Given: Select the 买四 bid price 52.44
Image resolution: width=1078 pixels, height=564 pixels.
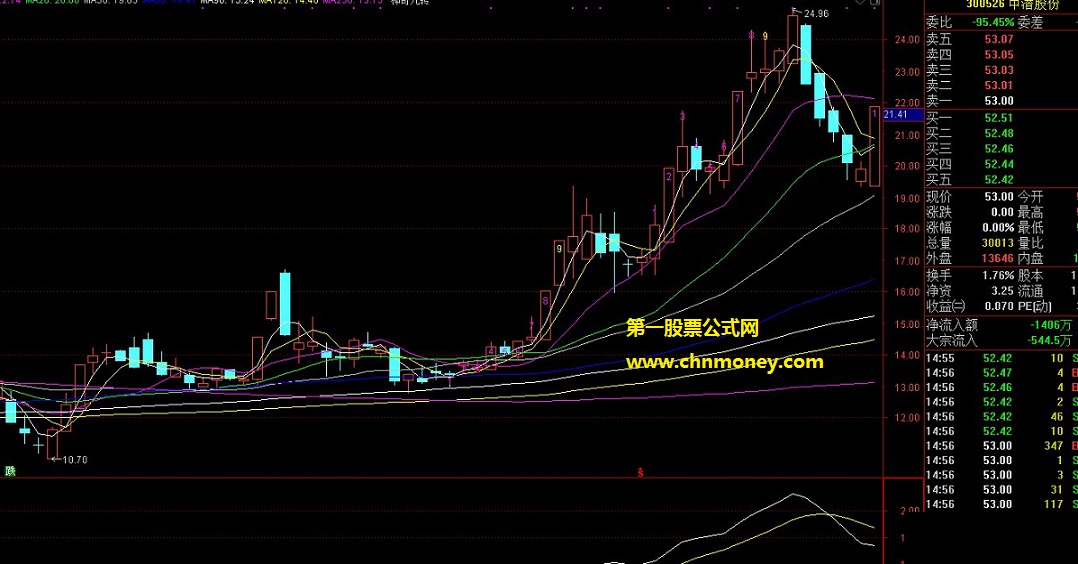Looking at the screenshot, I should coord(998,164).
